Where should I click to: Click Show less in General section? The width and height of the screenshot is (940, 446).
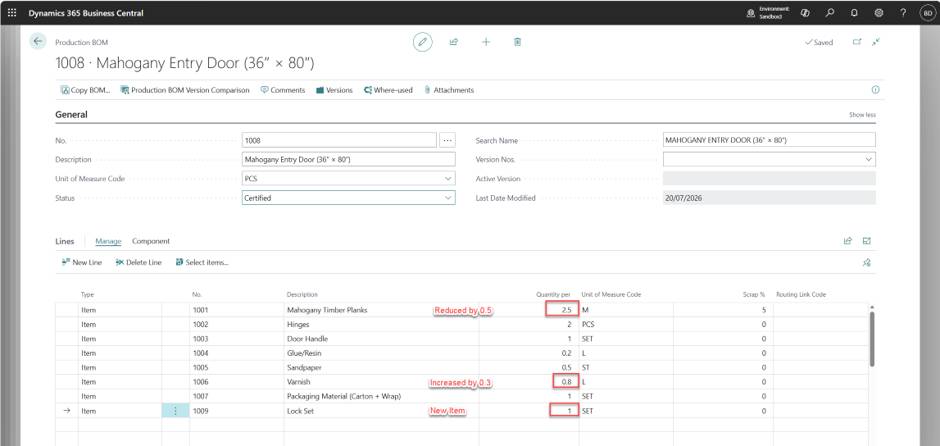(x=862, y=114)
